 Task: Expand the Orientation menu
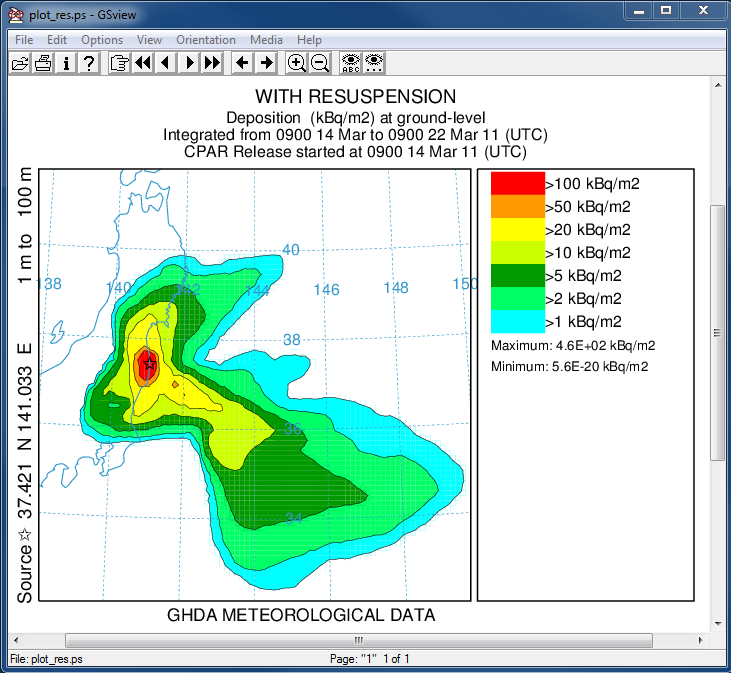pyautogui.click(x=206, y=40)
